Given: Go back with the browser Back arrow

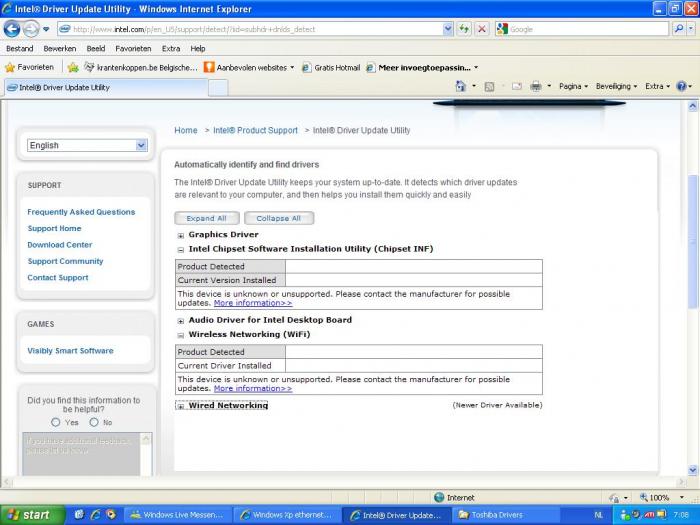Looking at the screenshot, I should point(12,29).
